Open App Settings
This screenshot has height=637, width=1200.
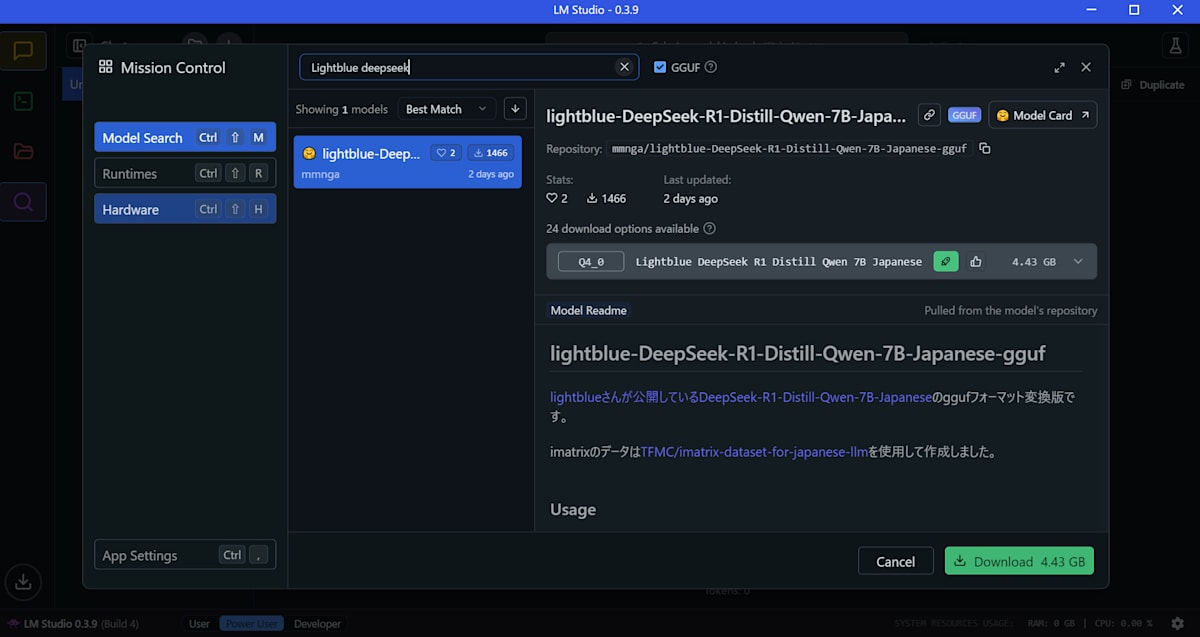pyautogui.click(x=185, y=555)
